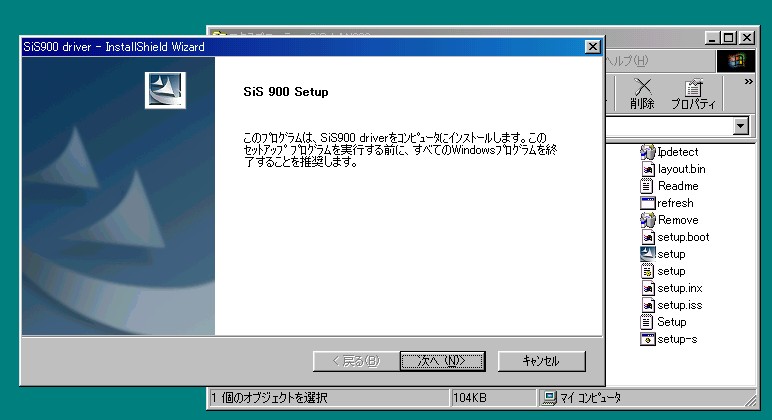Select the capitalized Setup text file icon
The image size is (772, 420).
pyautogui.click(x=647, y=322)
